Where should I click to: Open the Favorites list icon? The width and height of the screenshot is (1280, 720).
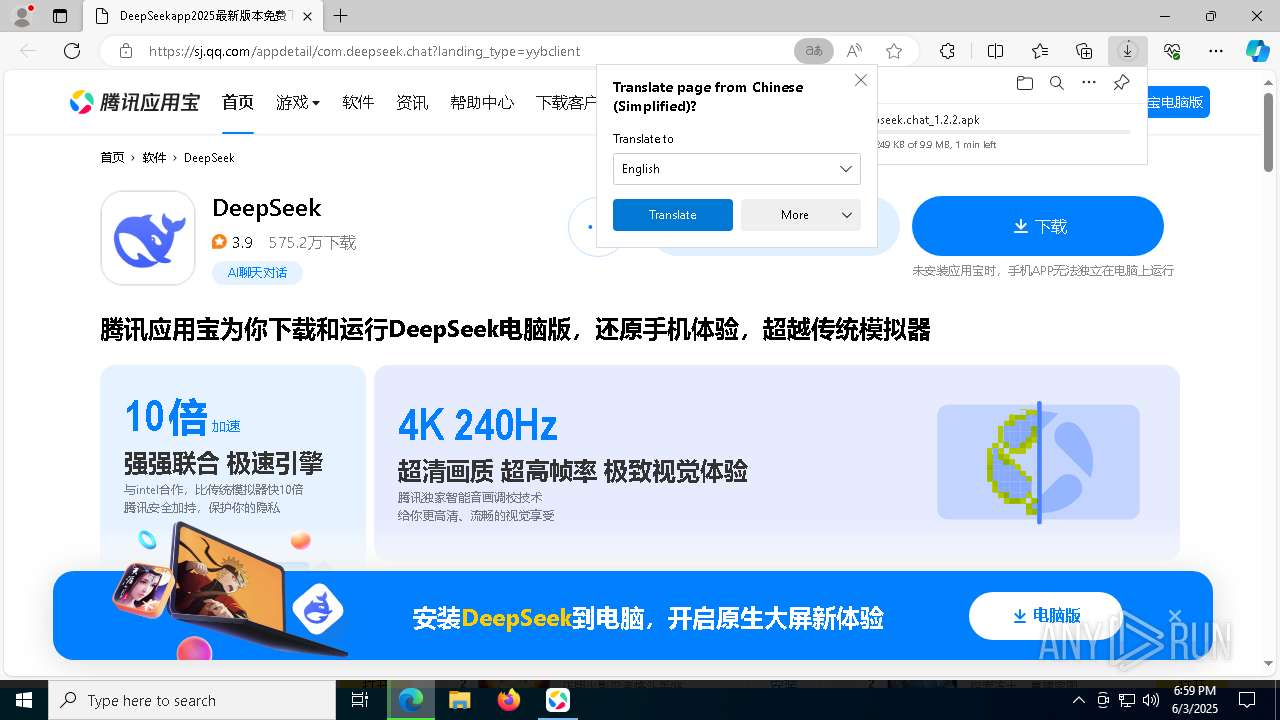coord(1040,51)
